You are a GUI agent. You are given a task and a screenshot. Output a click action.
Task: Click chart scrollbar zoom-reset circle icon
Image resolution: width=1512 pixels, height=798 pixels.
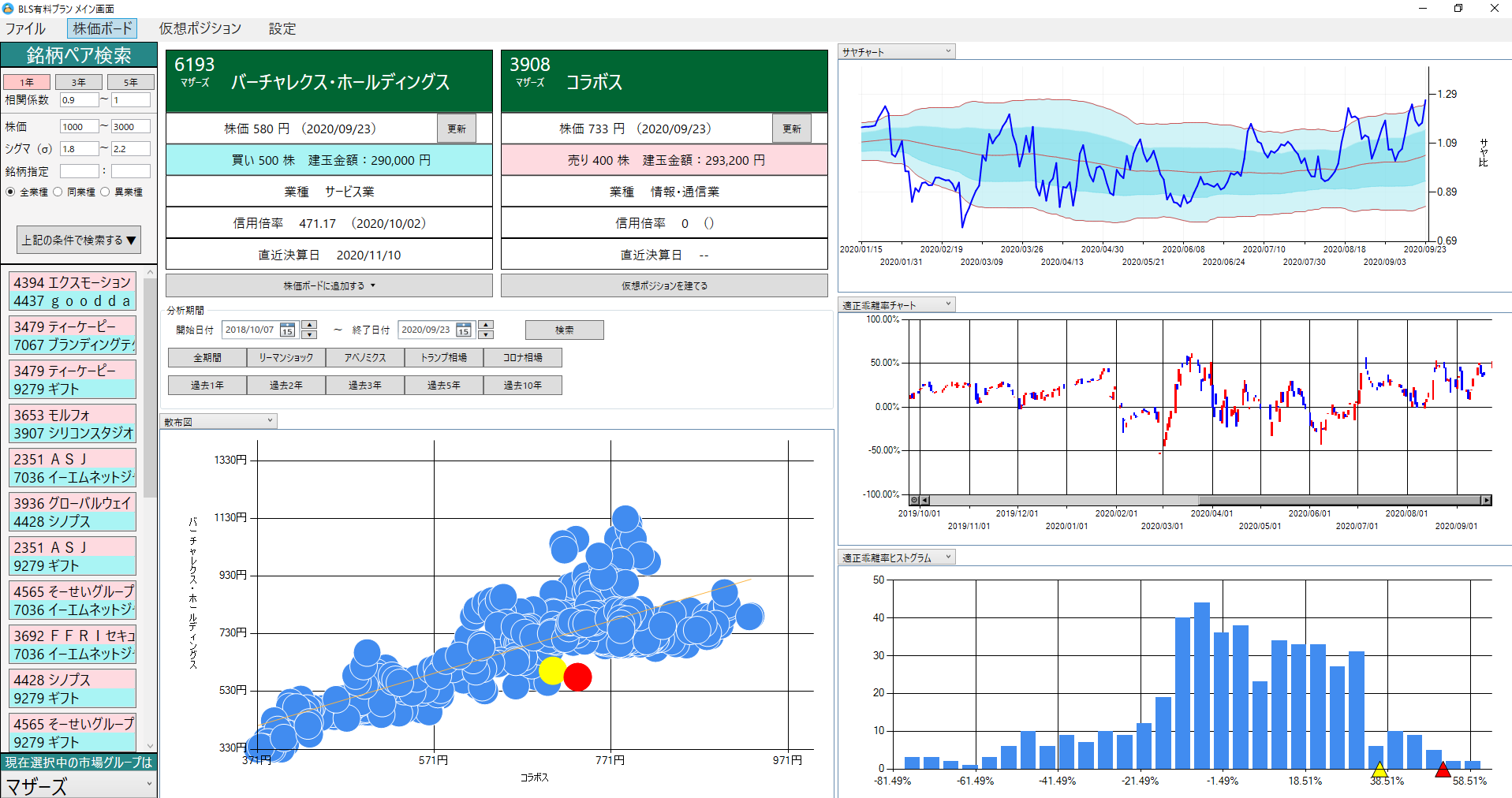tap(914, 500)
